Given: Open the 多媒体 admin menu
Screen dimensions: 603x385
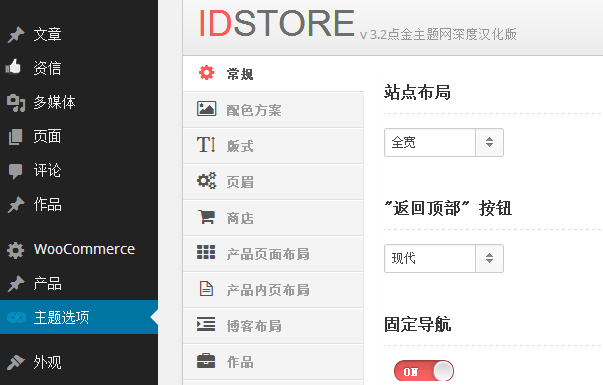Looking at the screenshot, I should [x=79, y=103].
